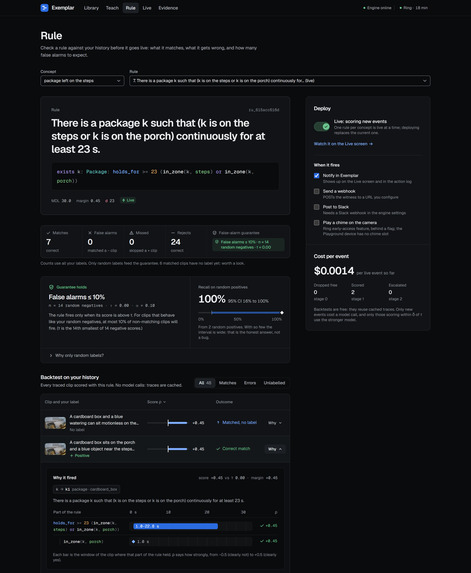
Task: Click the Matches count 7
Action: tap(49, 242)
